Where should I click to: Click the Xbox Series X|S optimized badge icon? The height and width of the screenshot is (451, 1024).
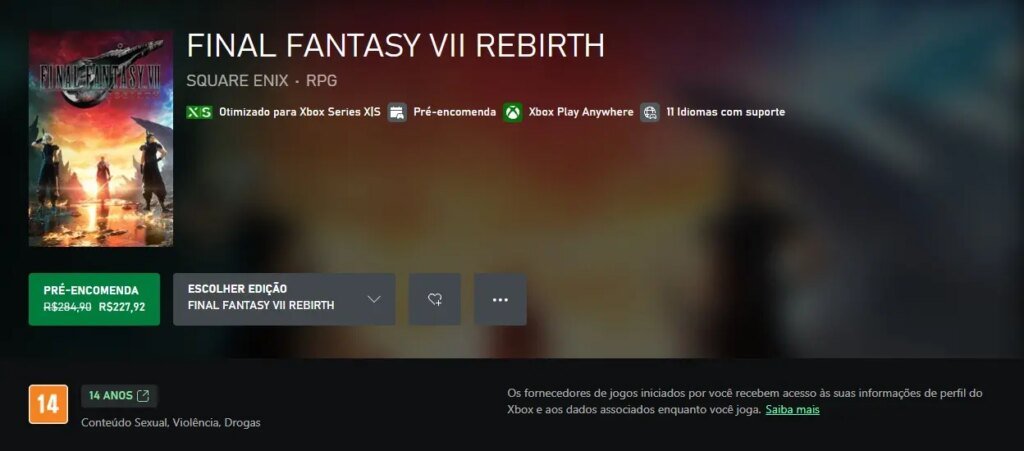[199, 112]
